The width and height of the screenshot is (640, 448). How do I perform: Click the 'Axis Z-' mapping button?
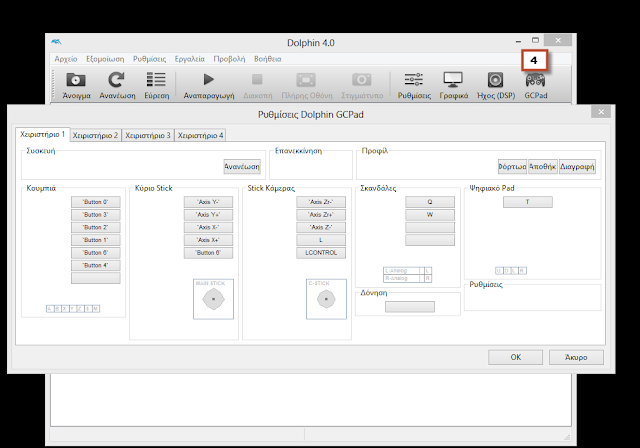tap(321, 227)
